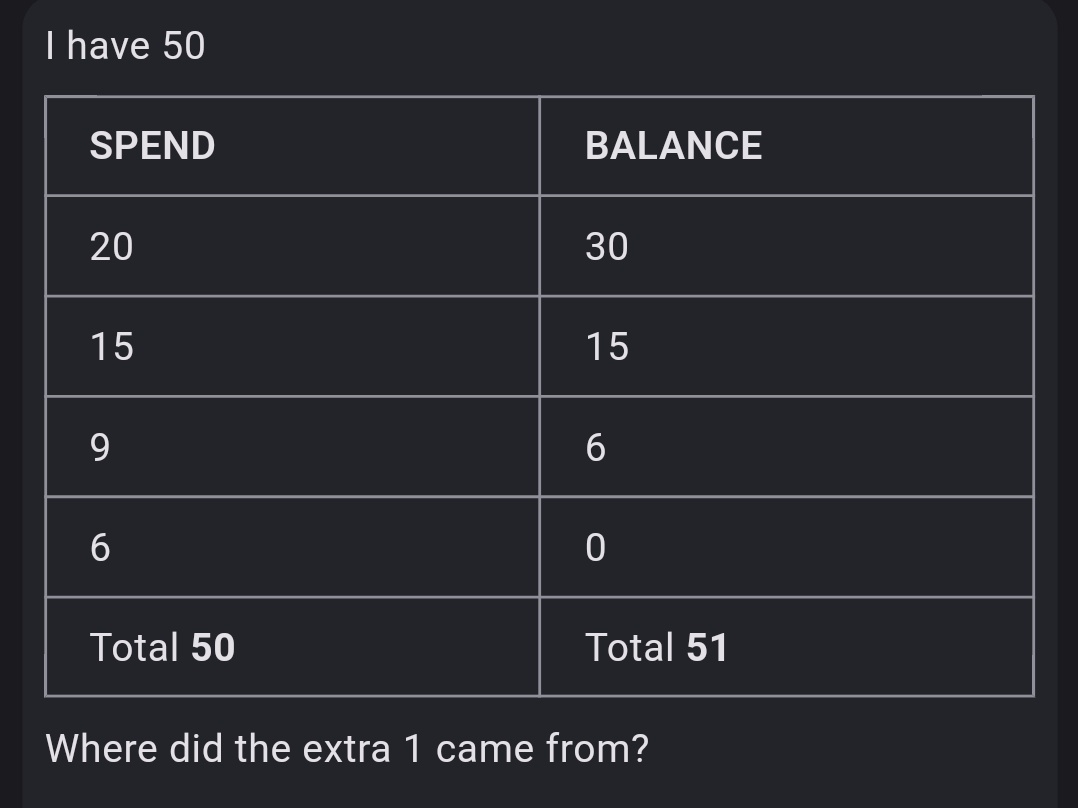
Task: Click the 20 cell under SPEND
Action: pos(111,246)
